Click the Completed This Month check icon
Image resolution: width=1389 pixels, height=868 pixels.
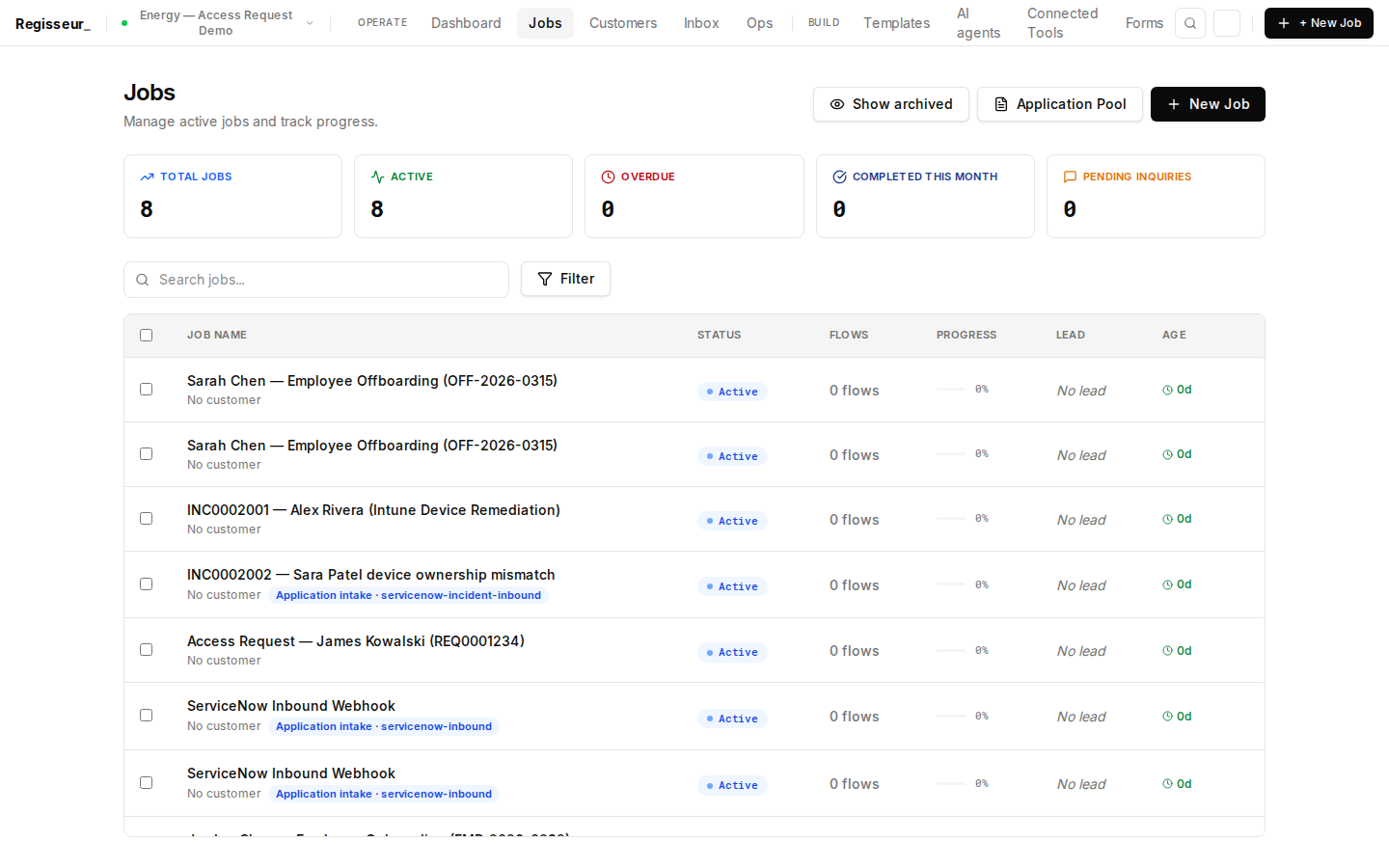839,176
